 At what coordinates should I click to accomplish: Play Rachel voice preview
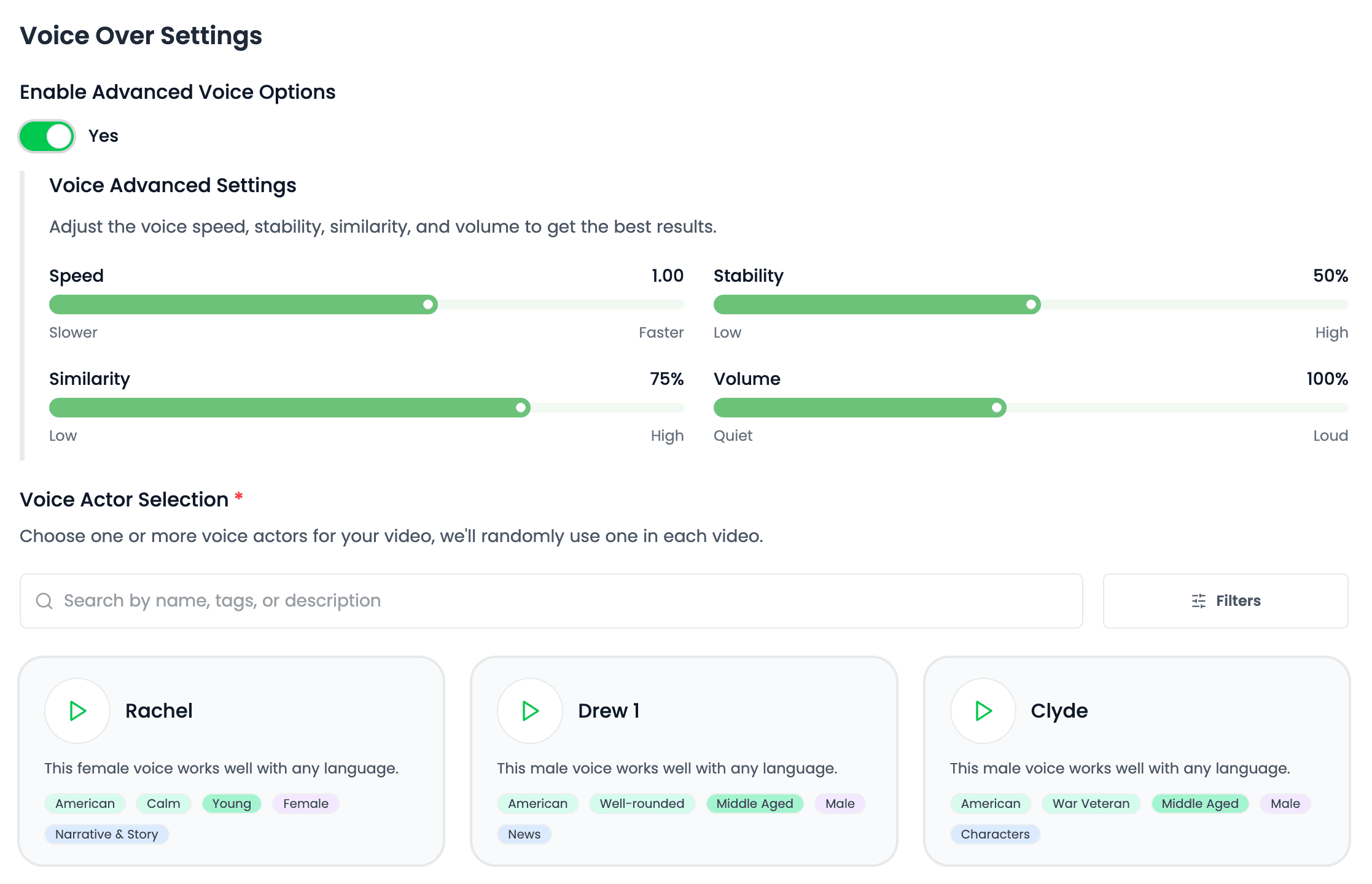point(77,711)
